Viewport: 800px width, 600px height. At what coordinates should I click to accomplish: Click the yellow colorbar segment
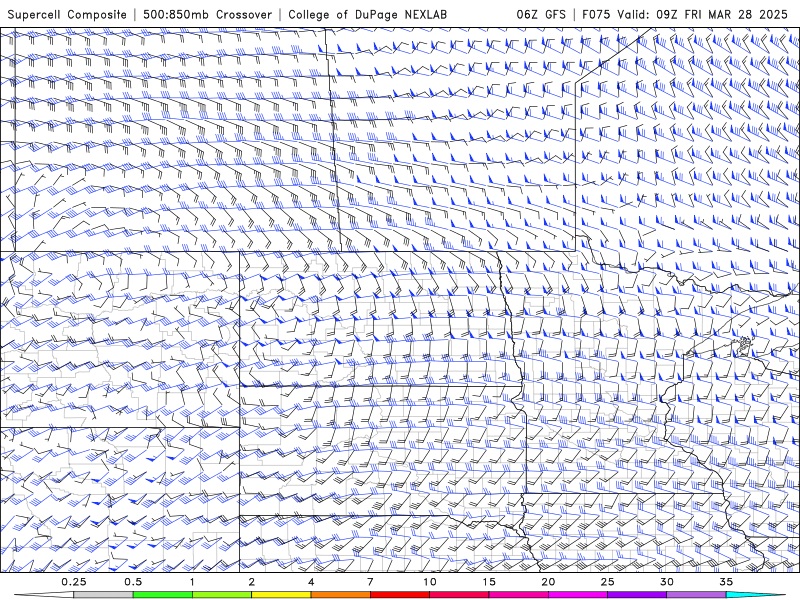pyautogui.click(x=281, y=595)
